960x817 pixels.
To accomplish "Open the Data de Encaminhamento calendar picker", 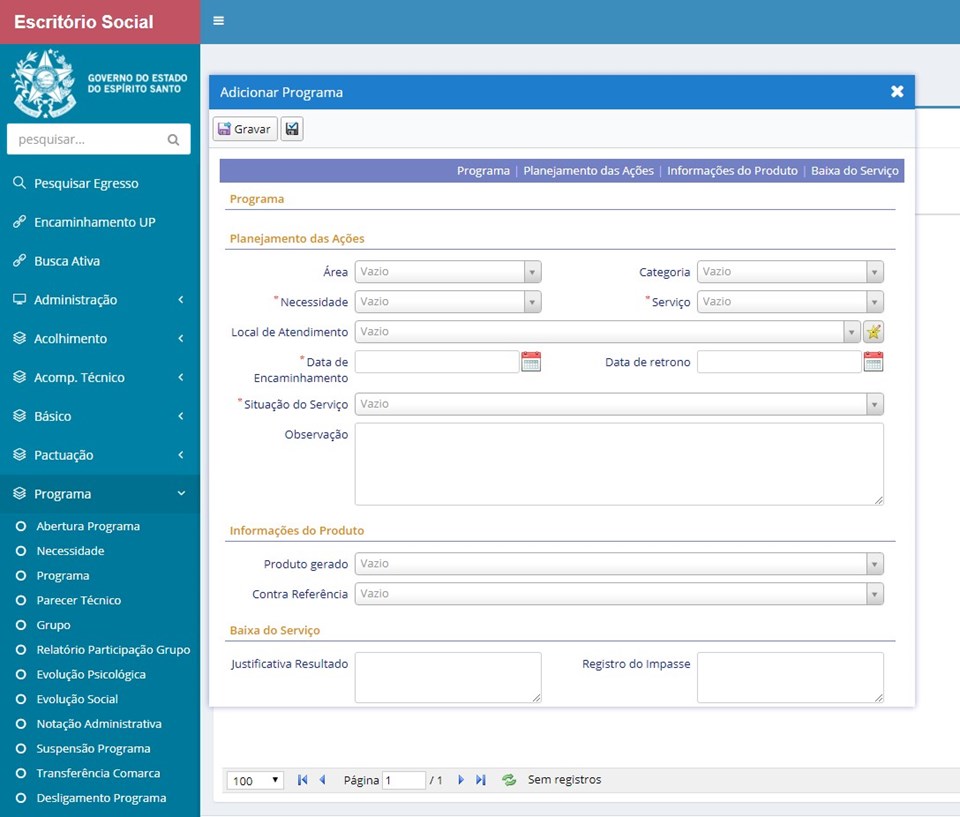I will (x=531, y=362).
